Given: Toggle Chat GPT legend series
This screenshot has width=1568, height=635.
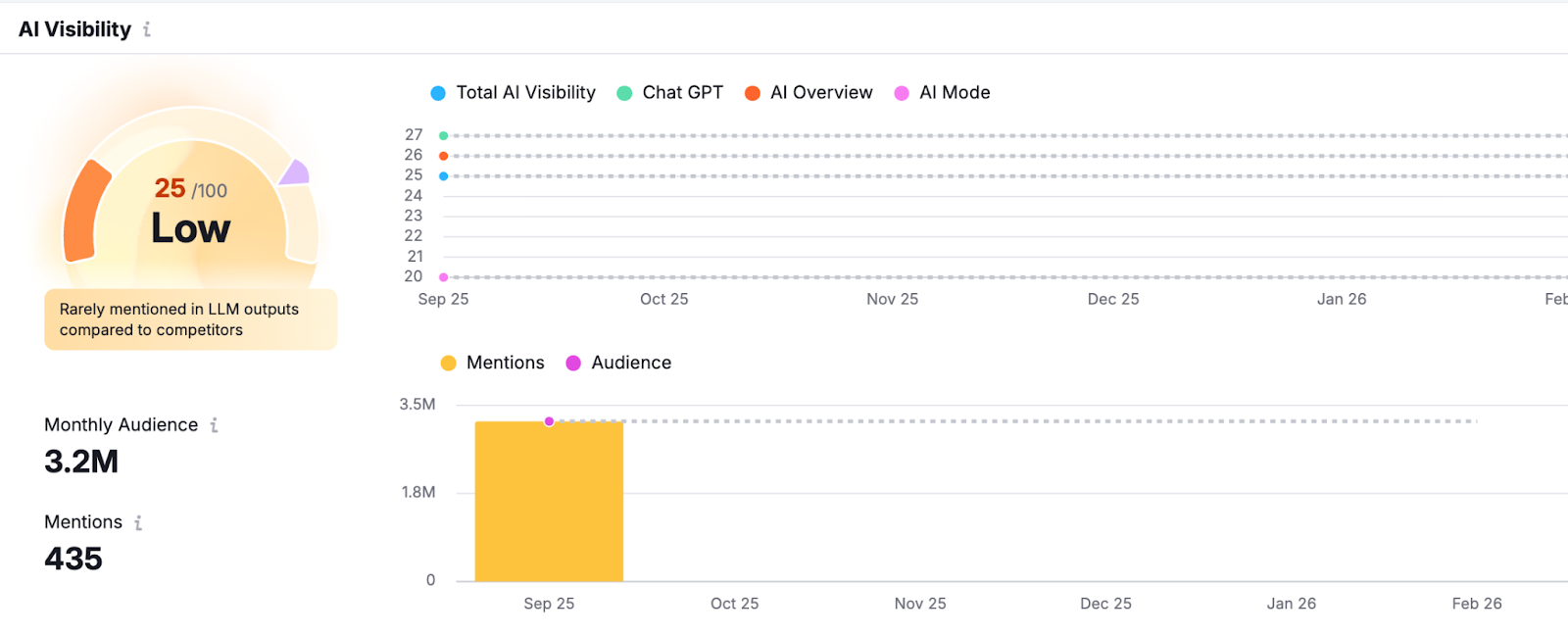Looking at the screenshot, I should coord(670,93).
